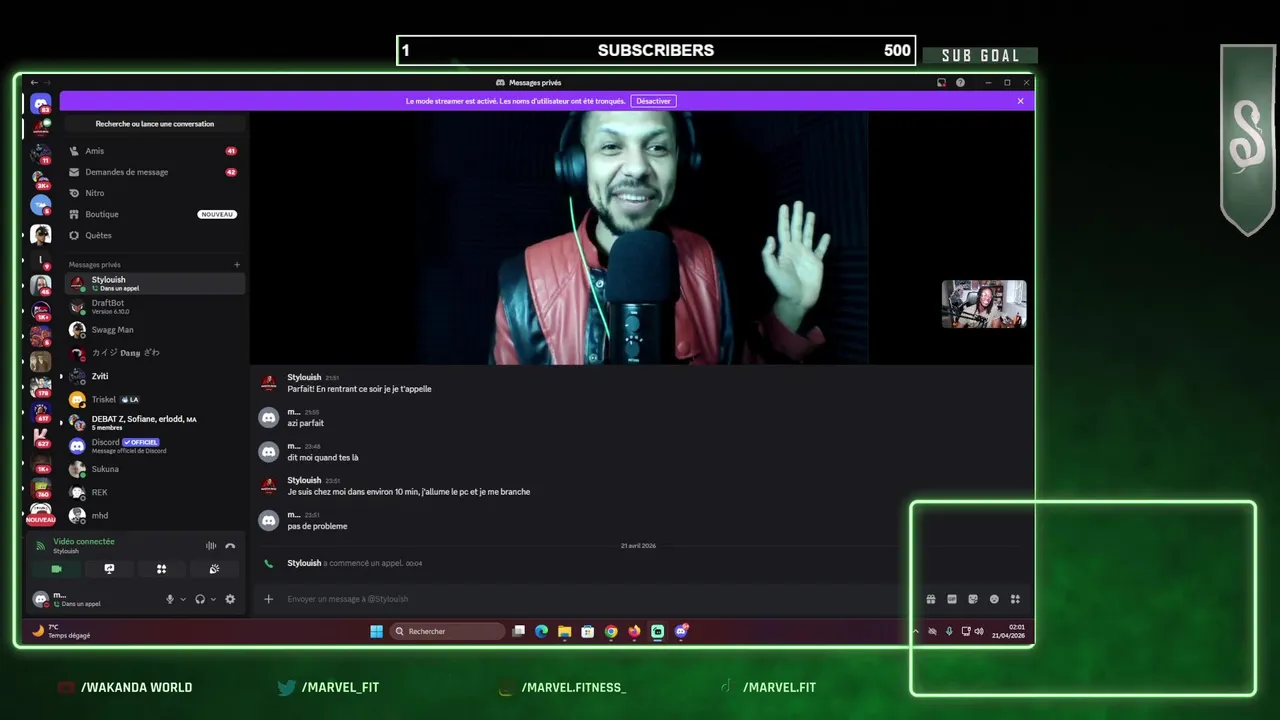1280x720 pixels.
Task: Open Discord from the taskbar
Action: click(681, 631)
